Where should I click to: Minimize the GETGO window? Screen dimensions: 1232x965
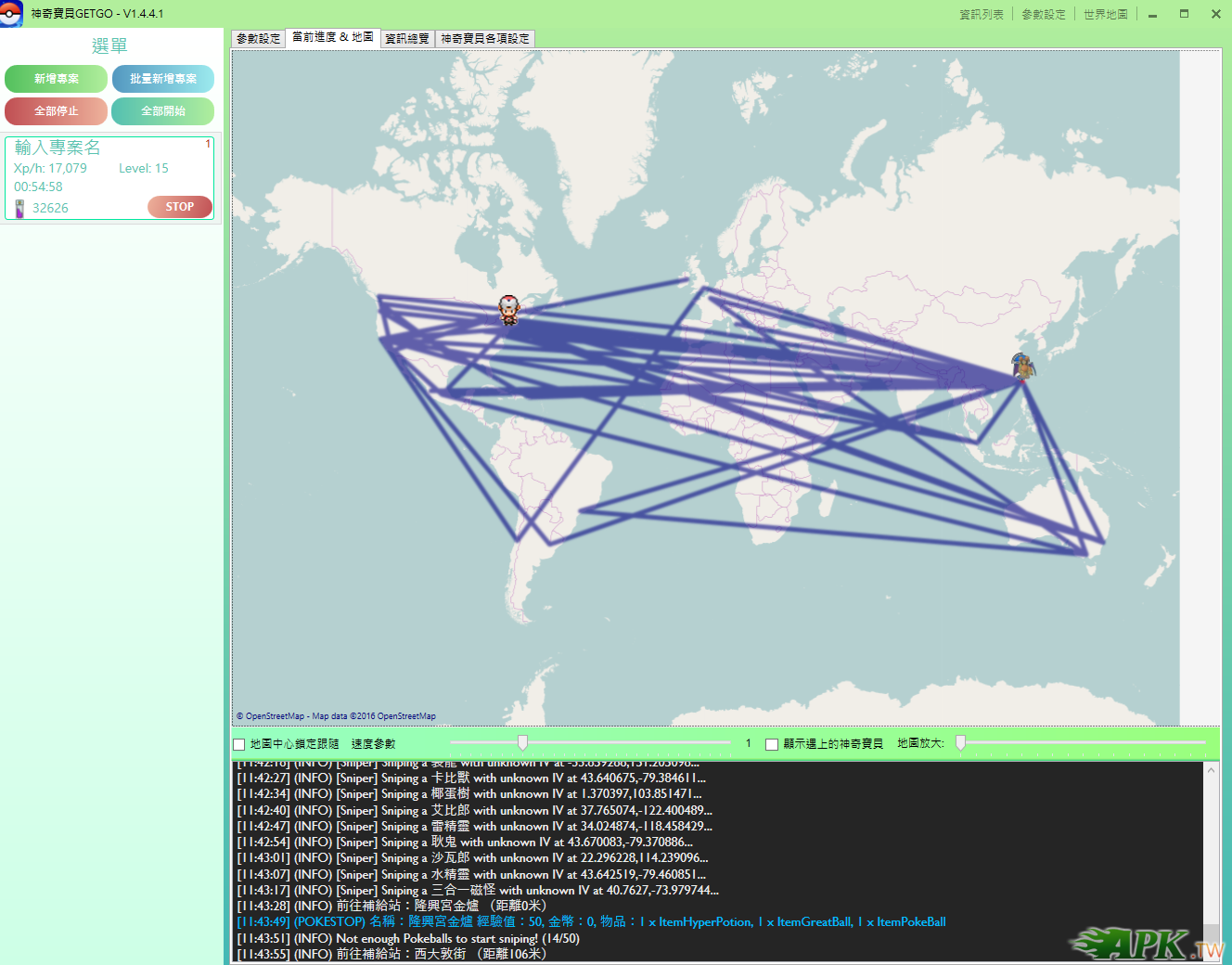[x=1152, y=15]
